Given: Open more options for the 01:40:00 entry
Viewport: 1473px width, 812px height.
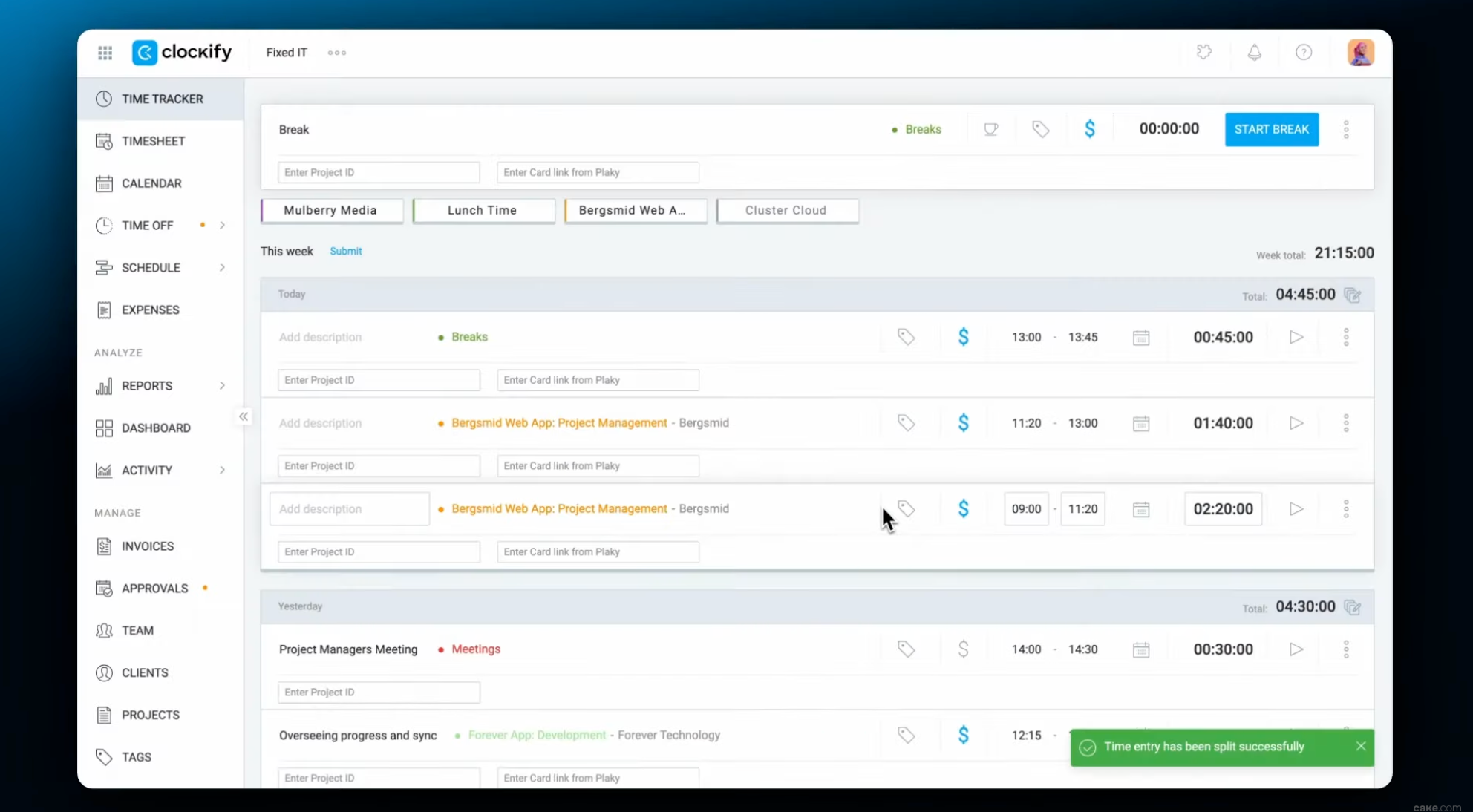Looking at the screenshot, I should click(x=1345, y=423).
